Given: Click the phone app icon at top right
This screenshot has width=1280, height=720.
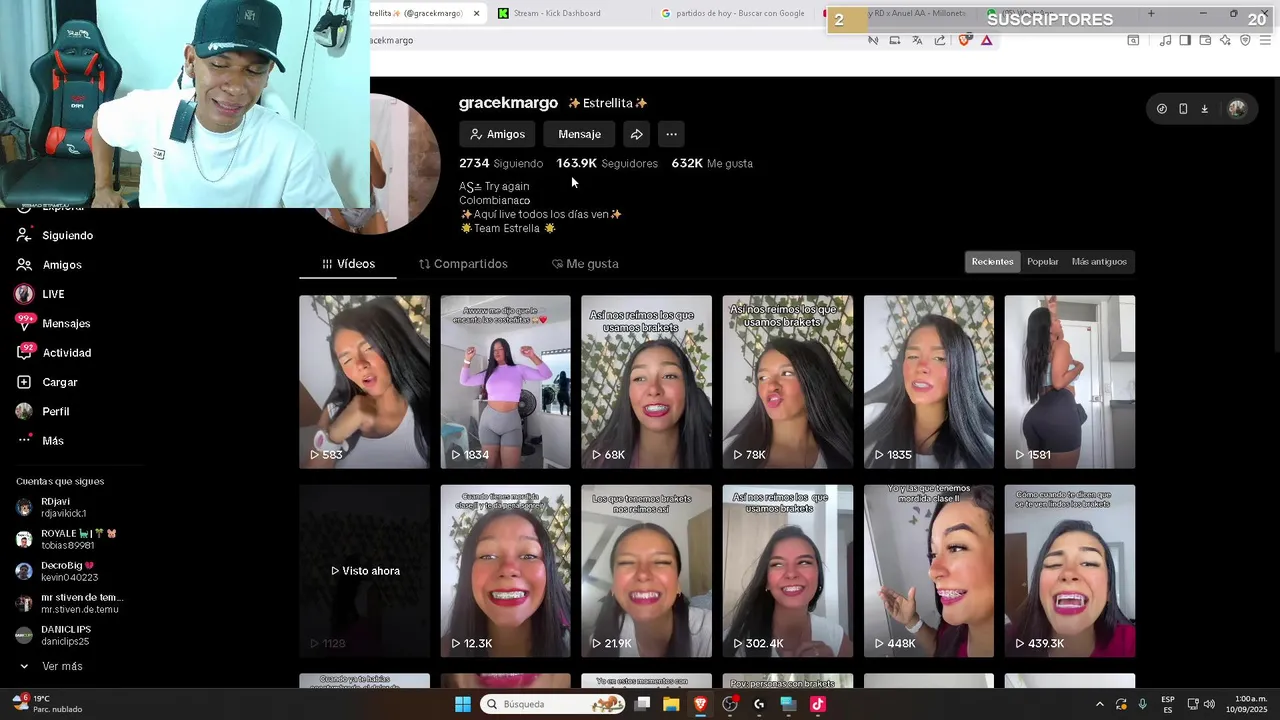Looking at the screenshot, I should coord(1183,109).
